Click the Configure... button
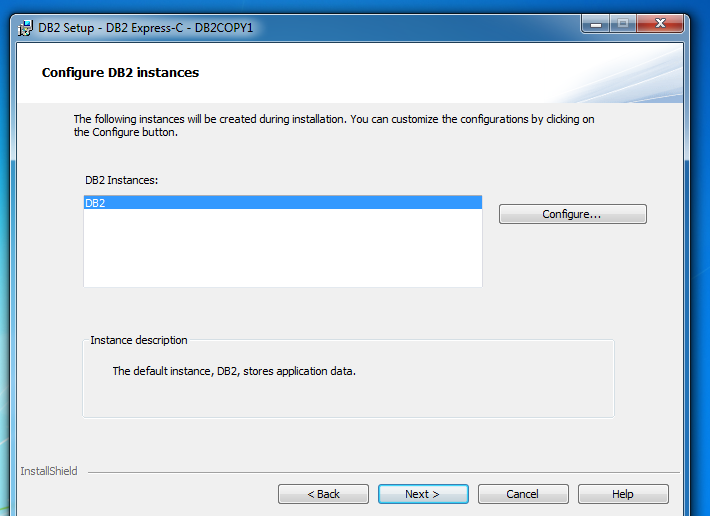The image size is (710, 516). 572,214
